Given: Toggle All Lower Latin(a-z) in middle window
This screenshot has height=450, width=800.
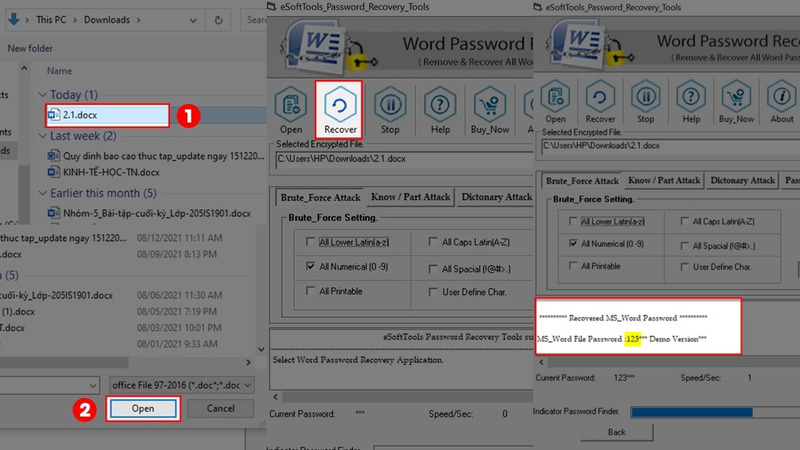Looking at the screenshot, I should click(x=310, y=241).
